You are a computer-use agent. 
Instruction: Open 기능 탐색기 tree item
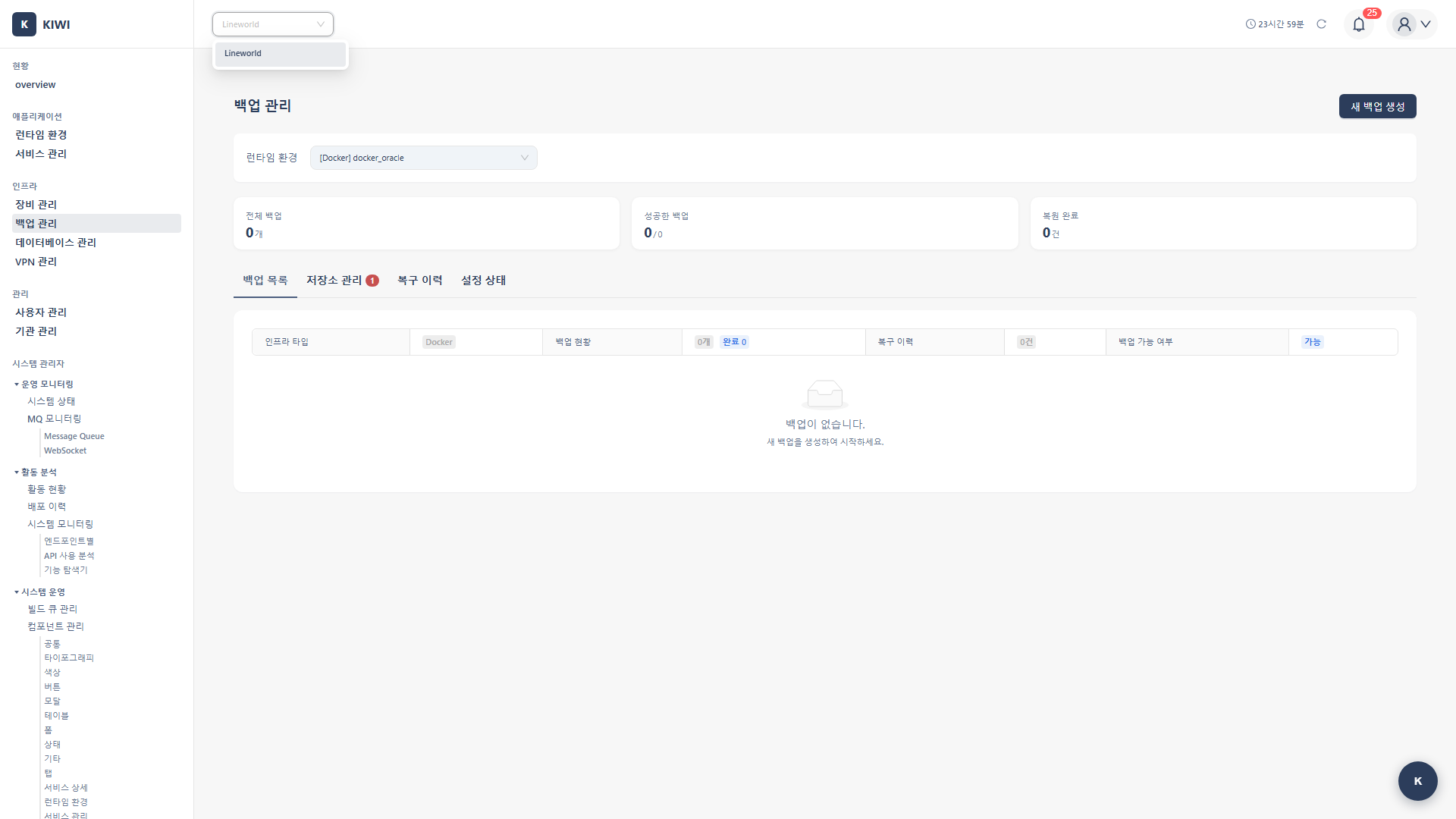coord(66,570)
